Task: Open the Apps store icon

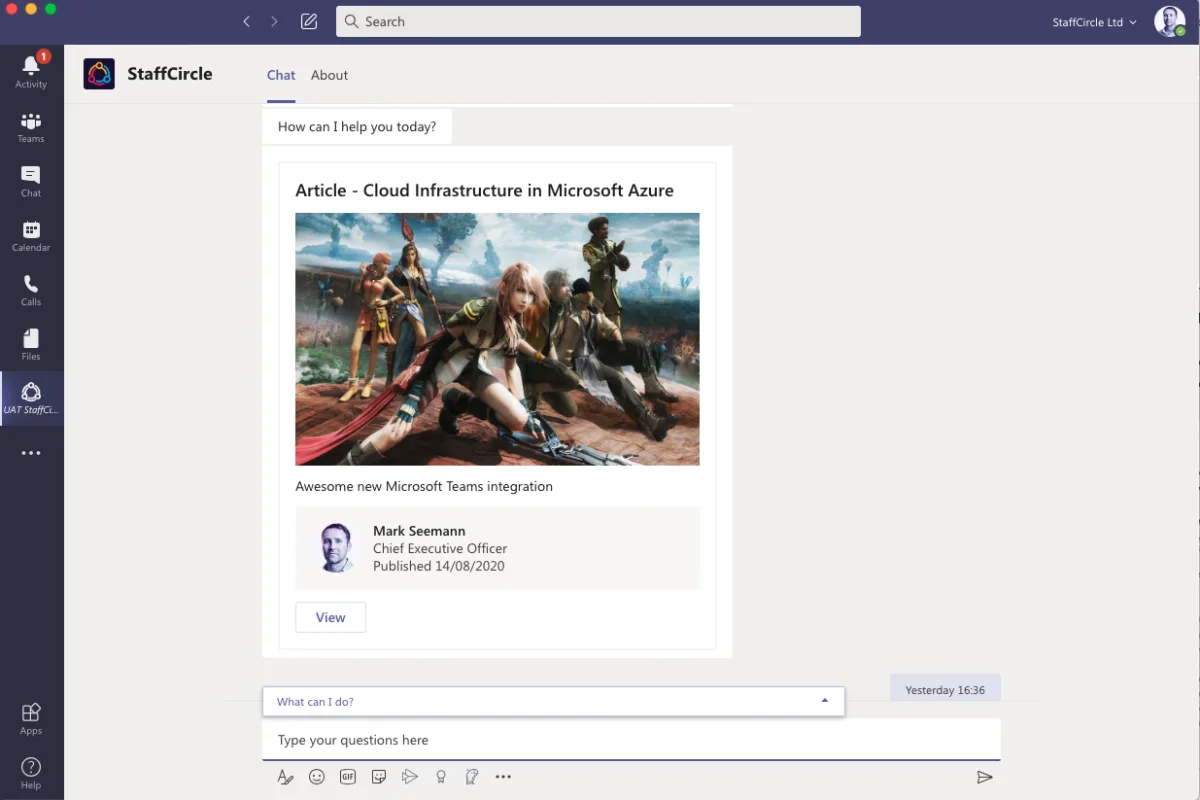Action: 31,718
